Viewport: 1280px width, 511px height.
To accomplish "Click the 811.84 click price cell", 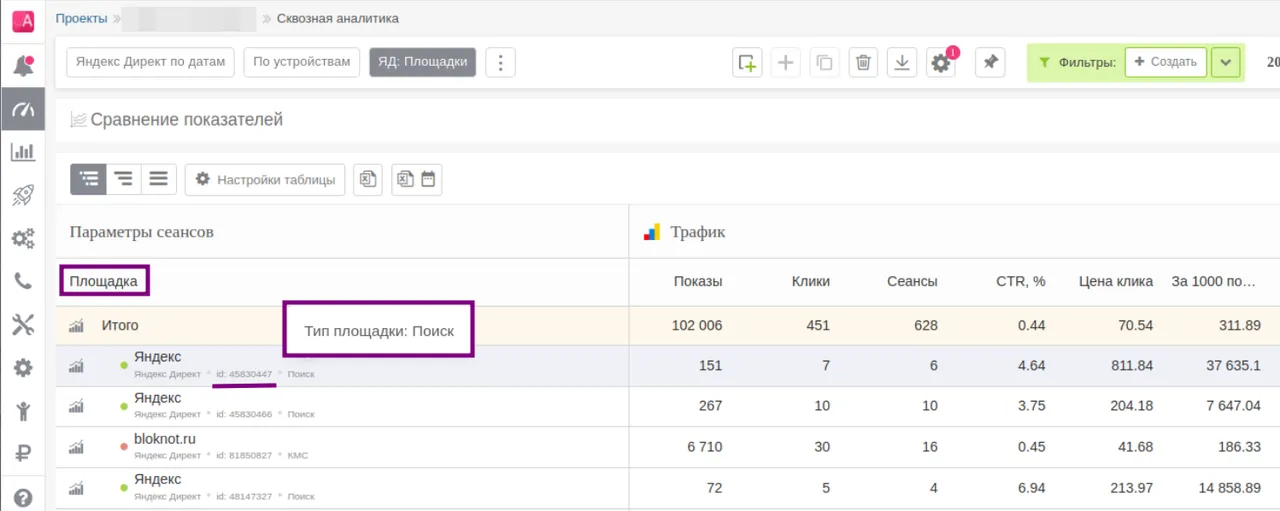I will tap(1132, 366).
